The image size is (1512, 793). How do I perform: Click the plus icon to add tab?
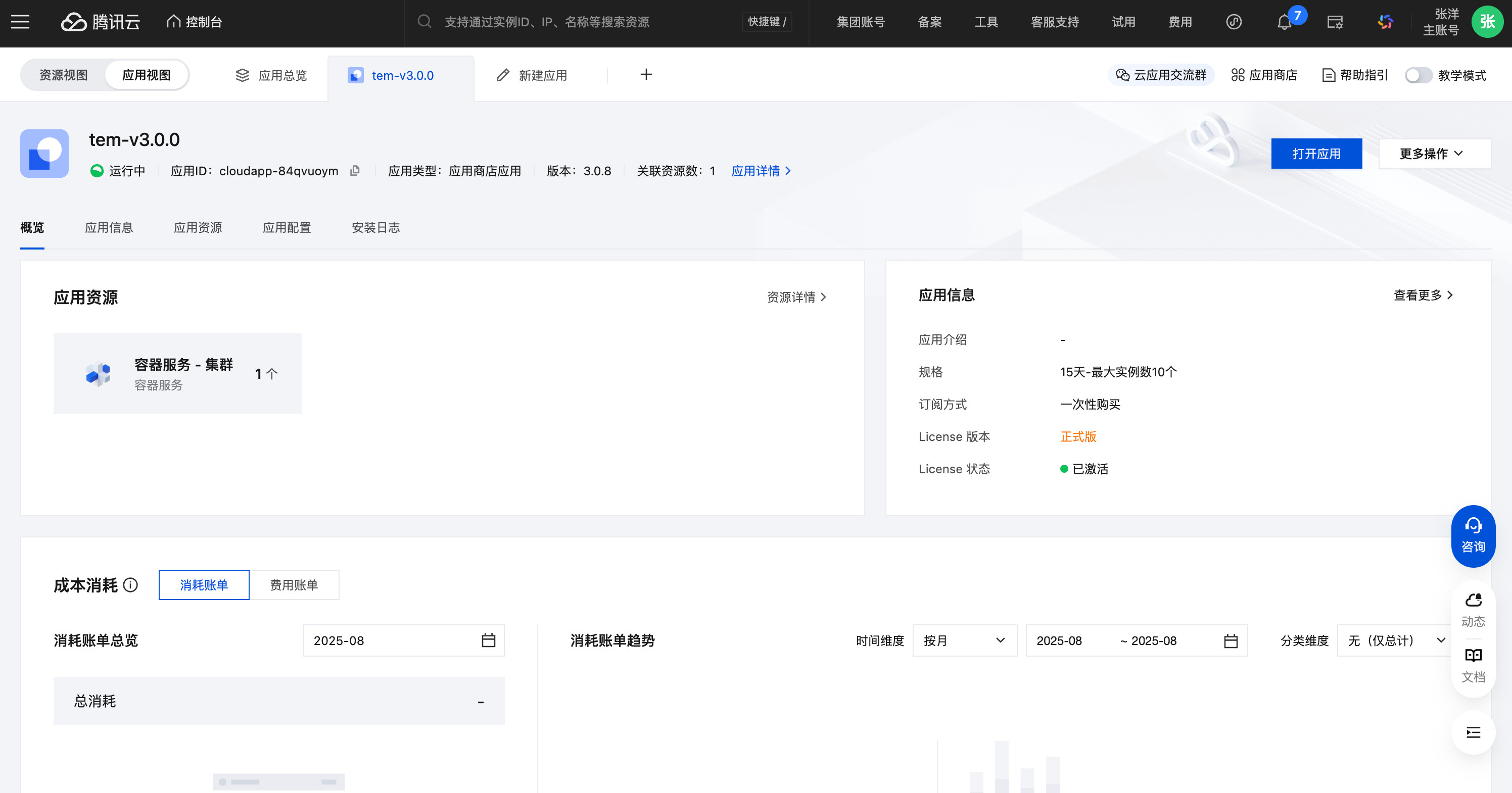pyautogui.click(x=646, y=74)
